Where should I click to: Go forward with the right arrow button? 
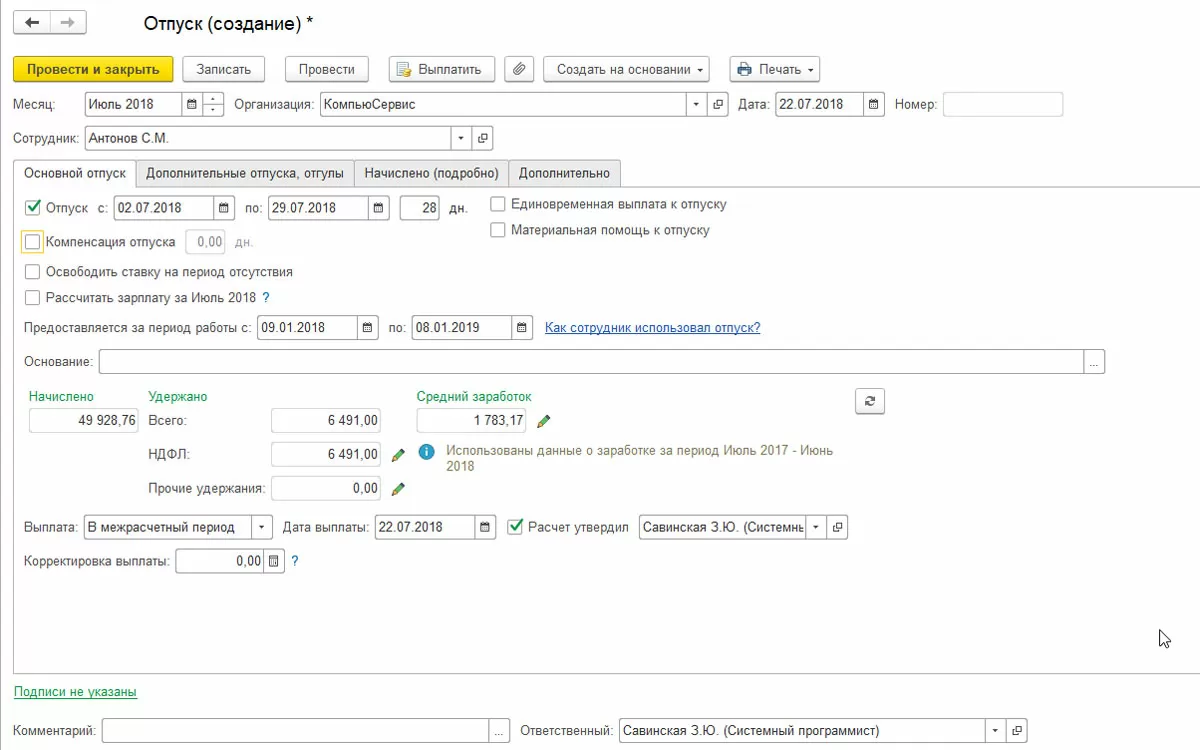point(68,22)
